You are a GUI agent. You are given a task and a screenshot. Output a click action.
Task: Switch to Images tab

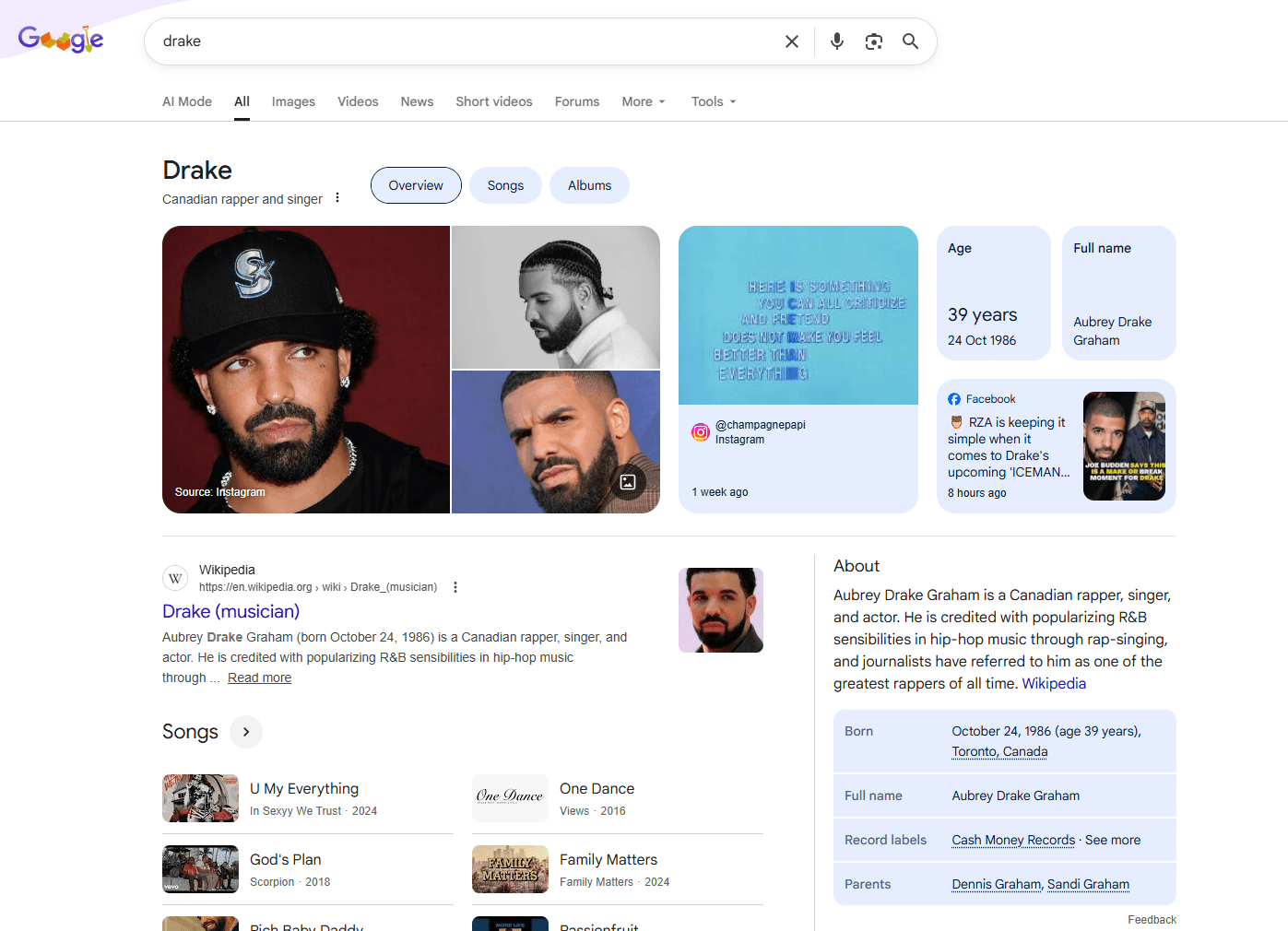pyautogui.click(x=293, y=101)
